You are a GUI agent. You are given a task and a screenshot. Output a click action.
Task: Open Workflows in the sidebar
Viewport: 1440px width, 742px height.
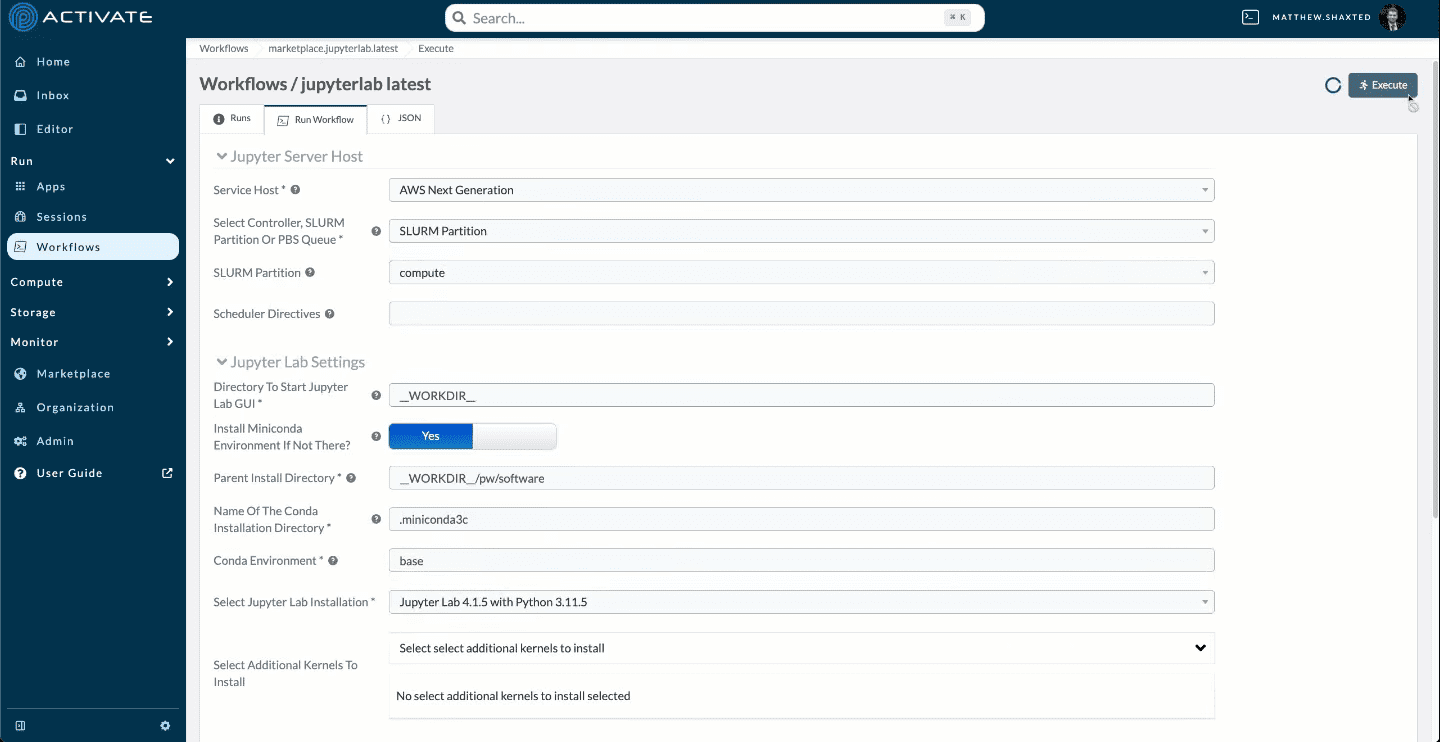[x=93, y=247]
